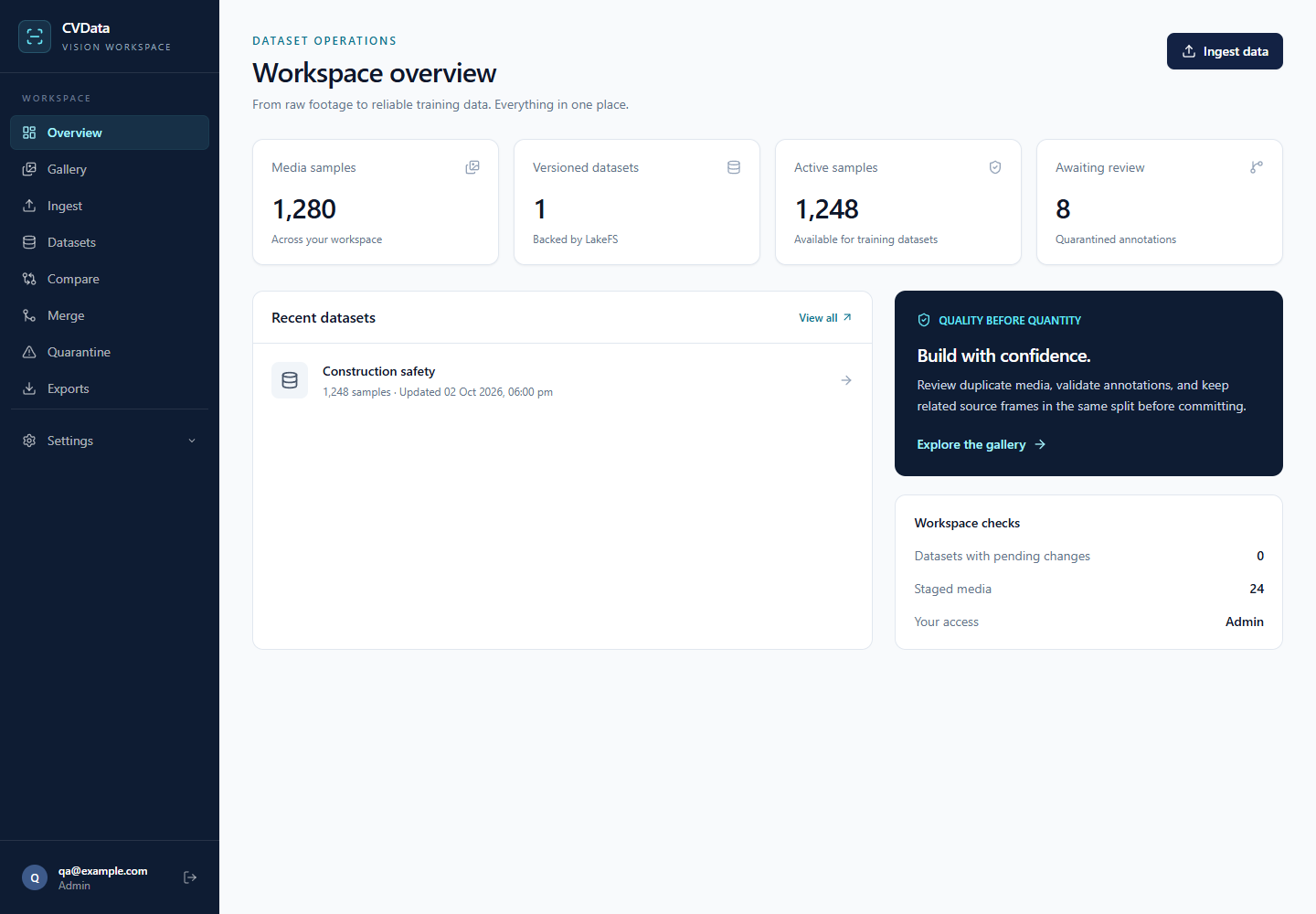Screen dimensions: 1316x914
Task: Open the Datasets sidebar item
Action: (x=110, y=242)
